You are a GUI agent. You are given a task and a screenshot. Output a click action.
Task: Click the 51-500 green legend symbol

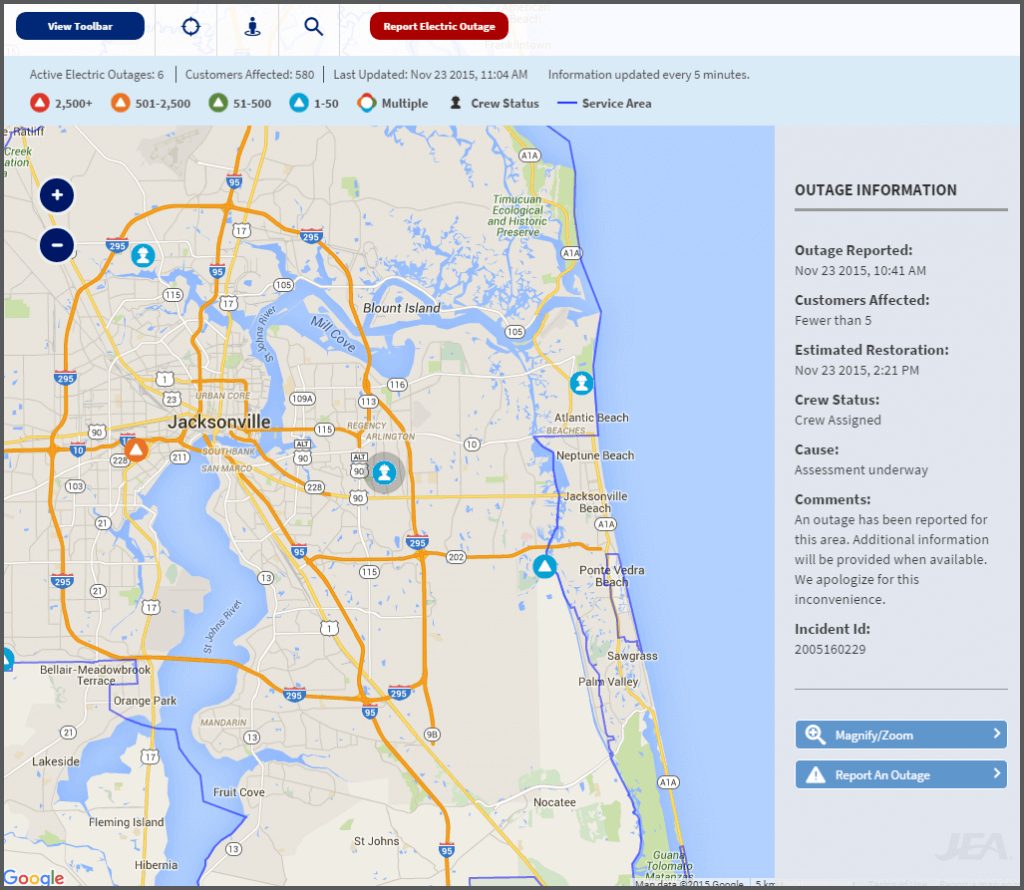pyautogui.click(x=218, y=103)
